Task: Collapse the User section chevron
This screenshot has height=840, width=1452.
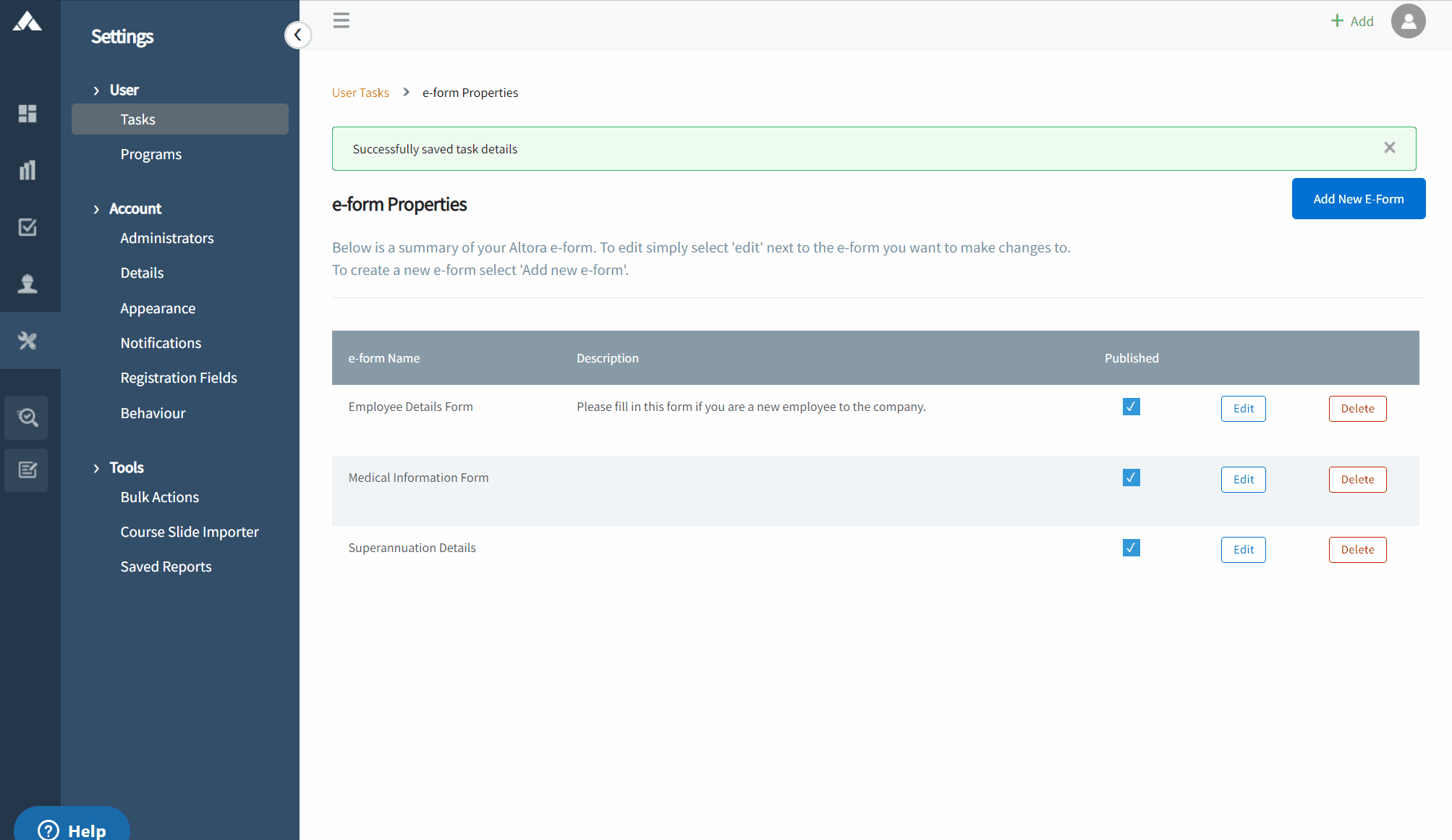Action: tap(96, 90)
